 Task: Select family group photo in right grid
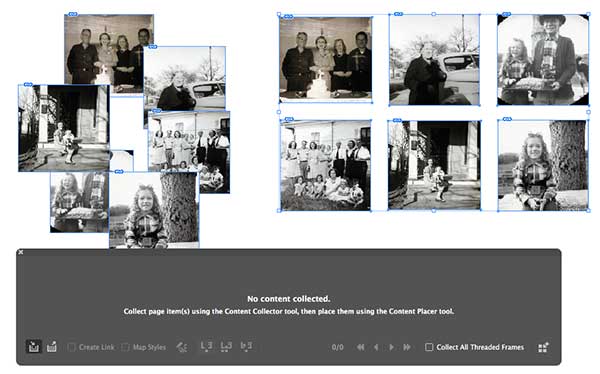coord(326,165)
